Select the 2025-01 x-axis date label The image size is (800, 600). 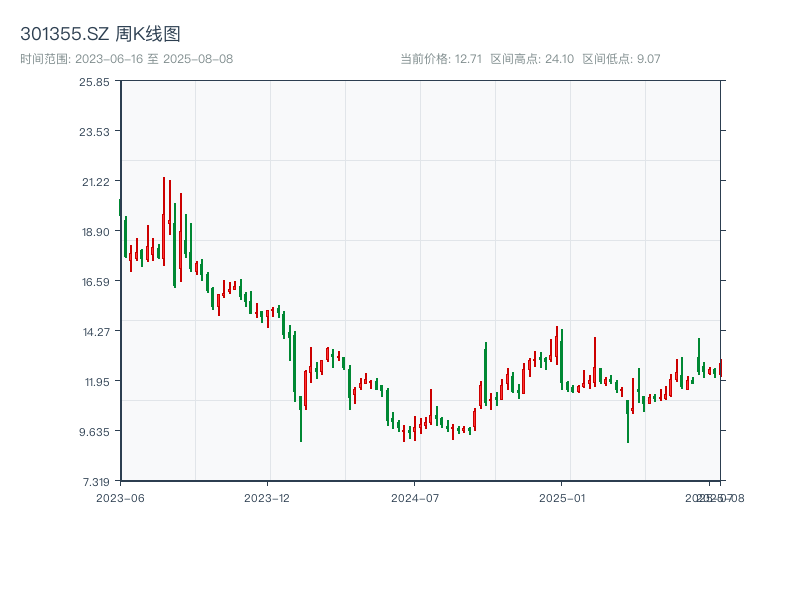(562, 497)
